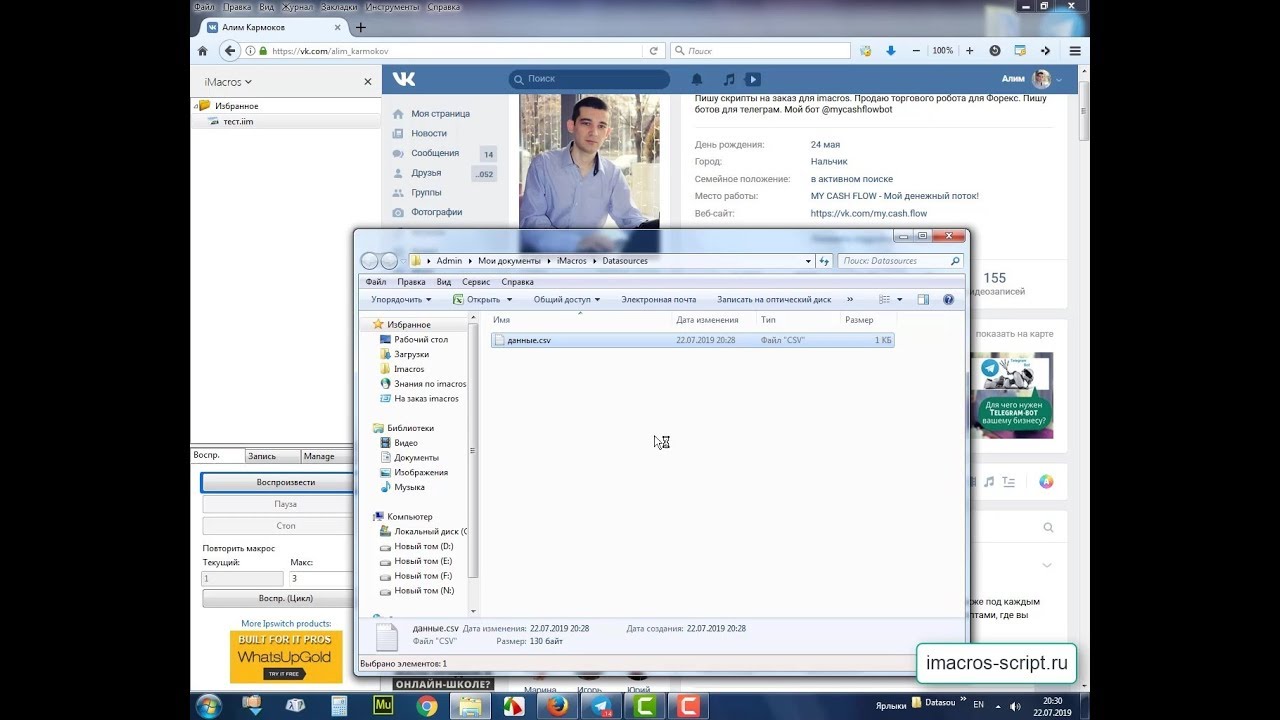This screenshot has height=720, width=1280.
Task: Open Chrome from the taskbar
Action: [x=427, y=706]
